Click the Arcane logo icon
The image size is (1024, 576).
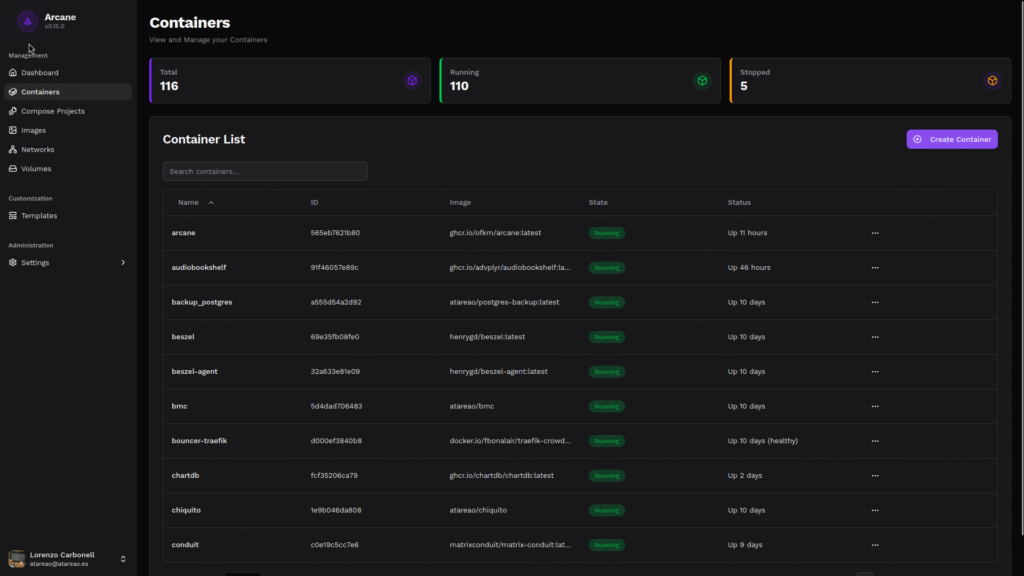(x=28, y=21)
